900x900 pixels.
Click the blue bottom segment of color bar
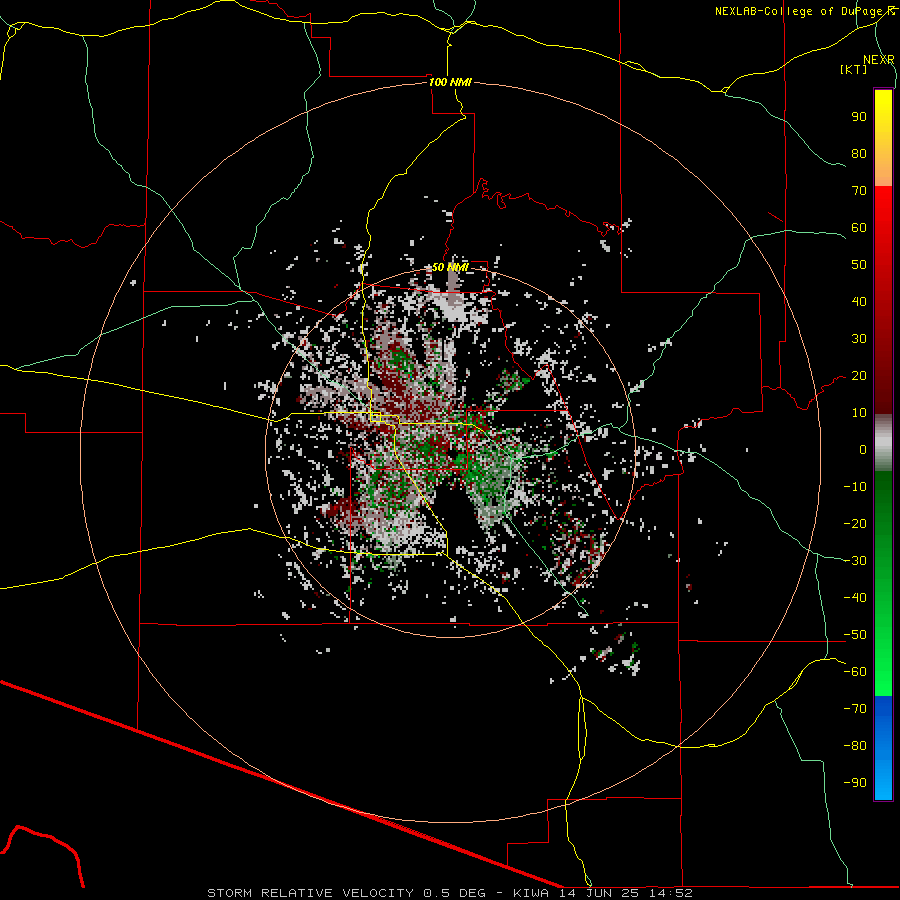pyautogui.click(x=883, y=748)
